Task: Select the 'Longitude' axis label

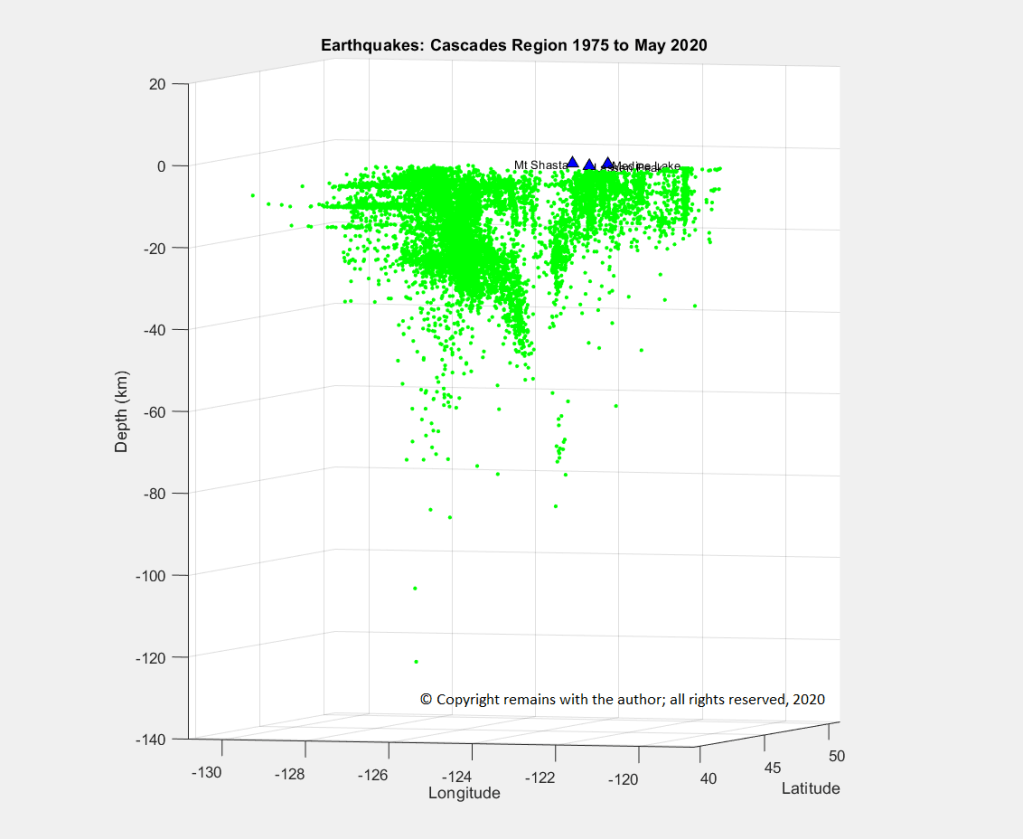Action: pos(464,794)
